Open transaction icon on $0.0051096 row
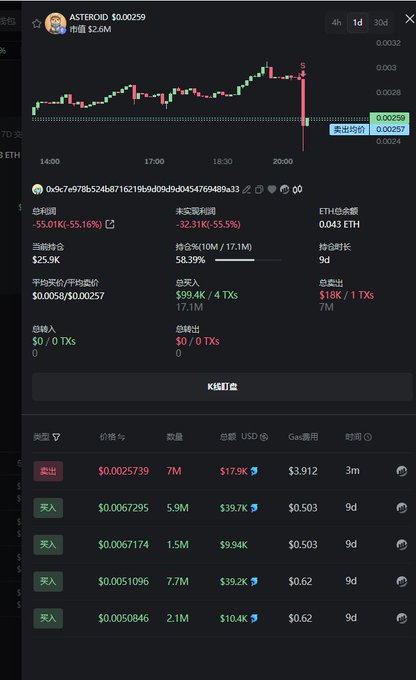 tap(402, 582)
